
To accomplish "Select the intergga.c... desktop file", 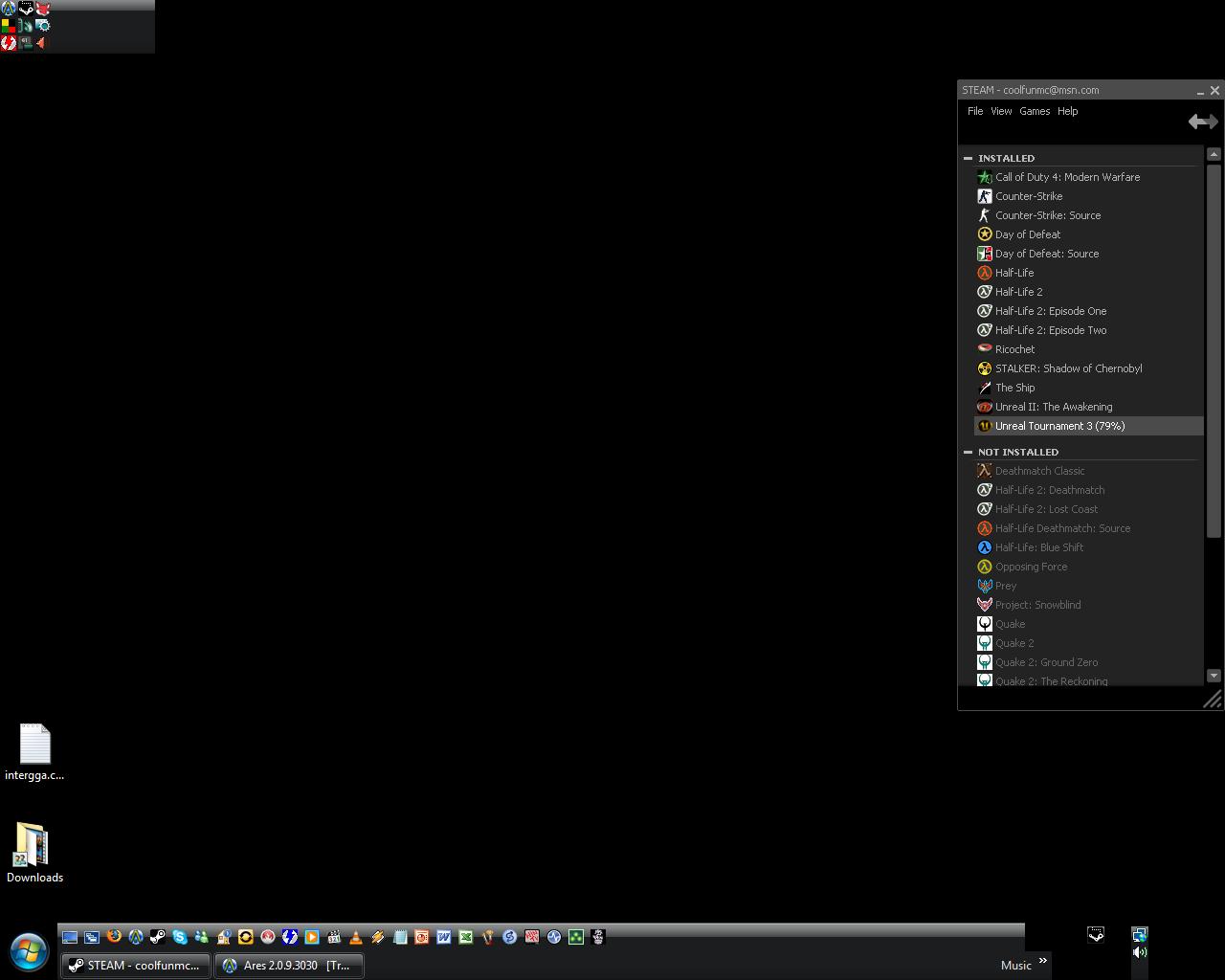I will pyautogui.click(x=34, y=753).
